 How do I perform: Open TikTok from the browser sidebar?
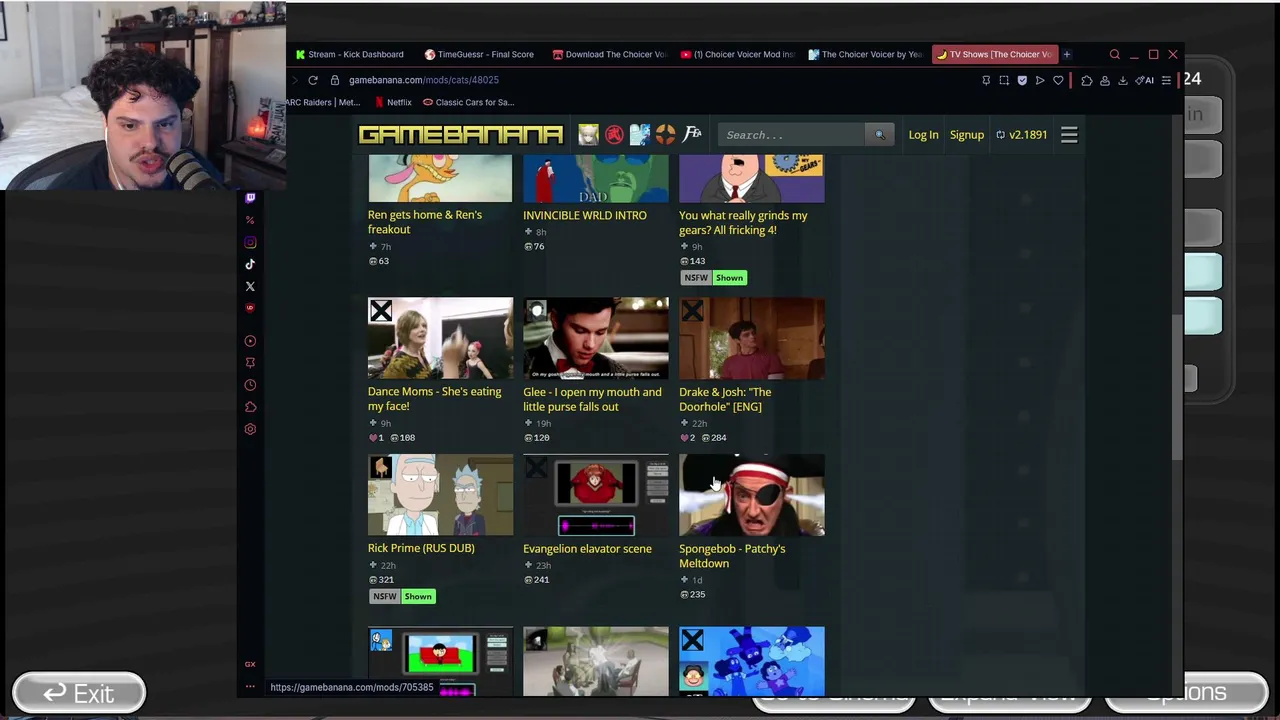coord(250,264)
